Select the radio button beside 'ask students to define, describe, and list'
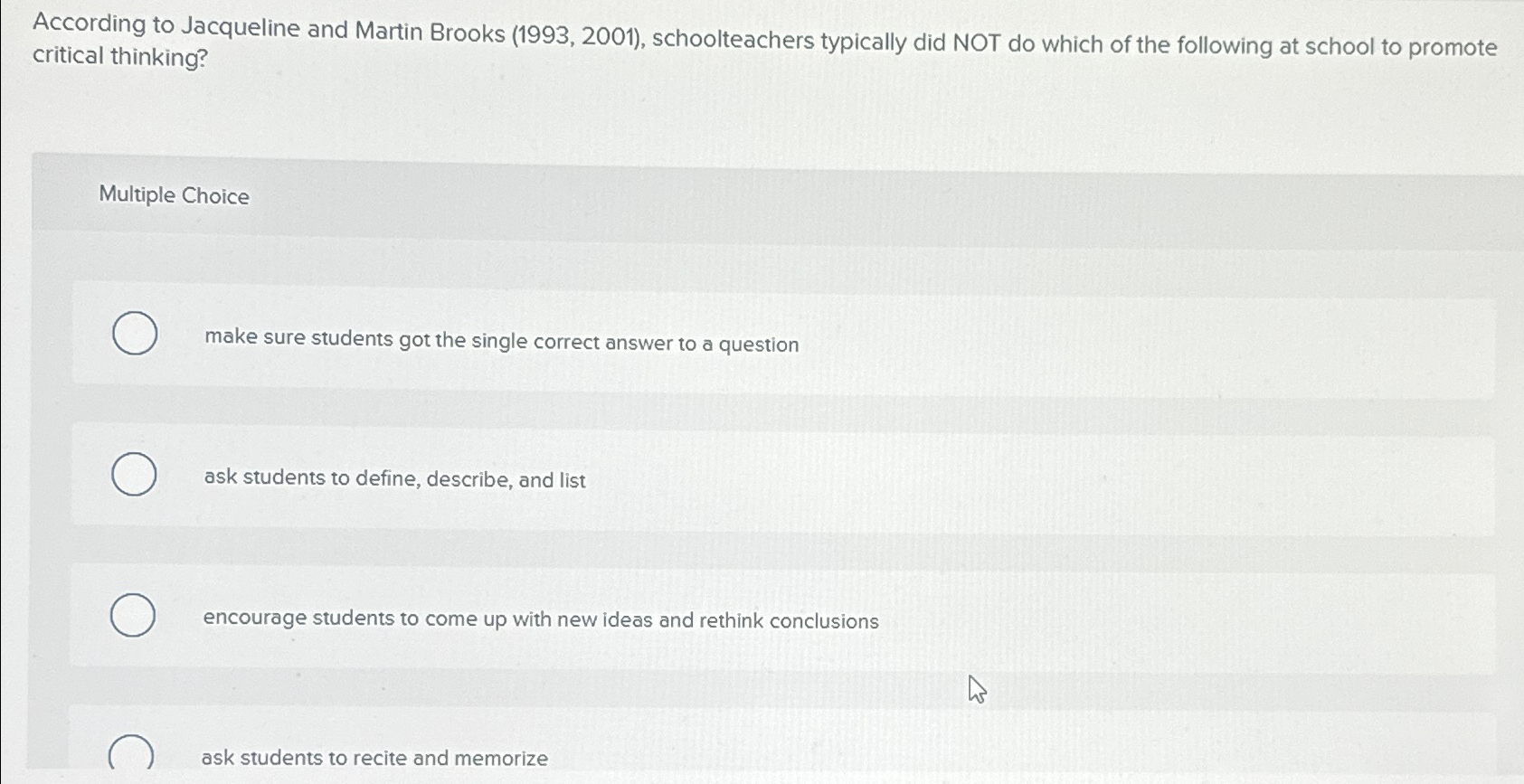 click(x=133, y=473)
